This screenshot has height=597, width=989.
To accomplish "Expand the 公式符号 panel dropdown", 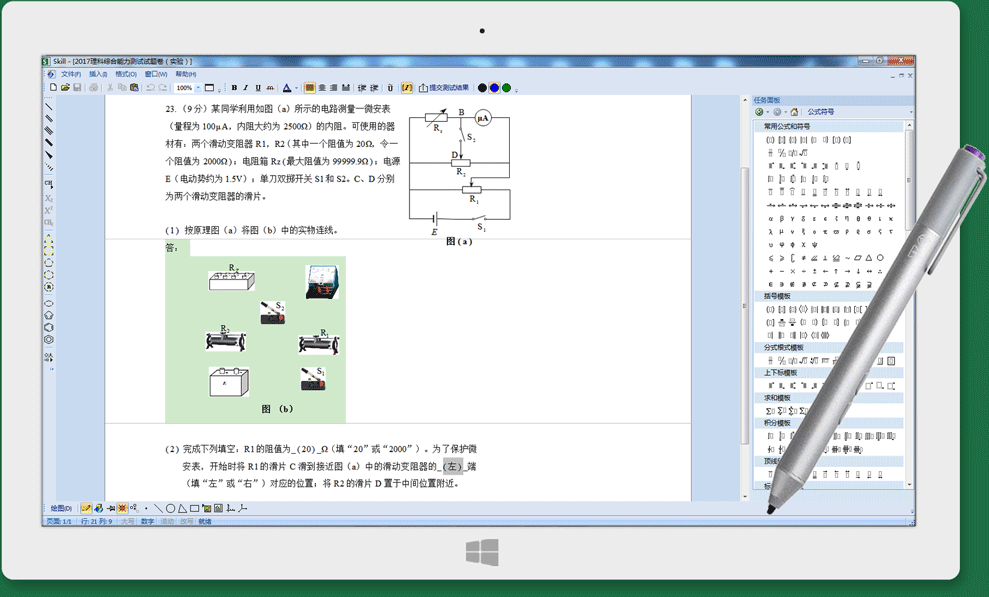I will [910, 112].
